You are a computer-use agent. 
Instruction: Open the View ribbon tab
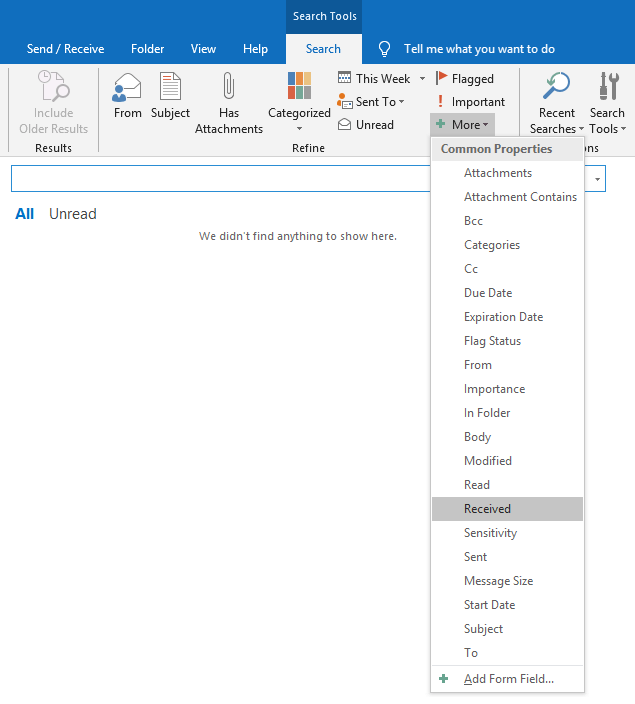point(203,49)
